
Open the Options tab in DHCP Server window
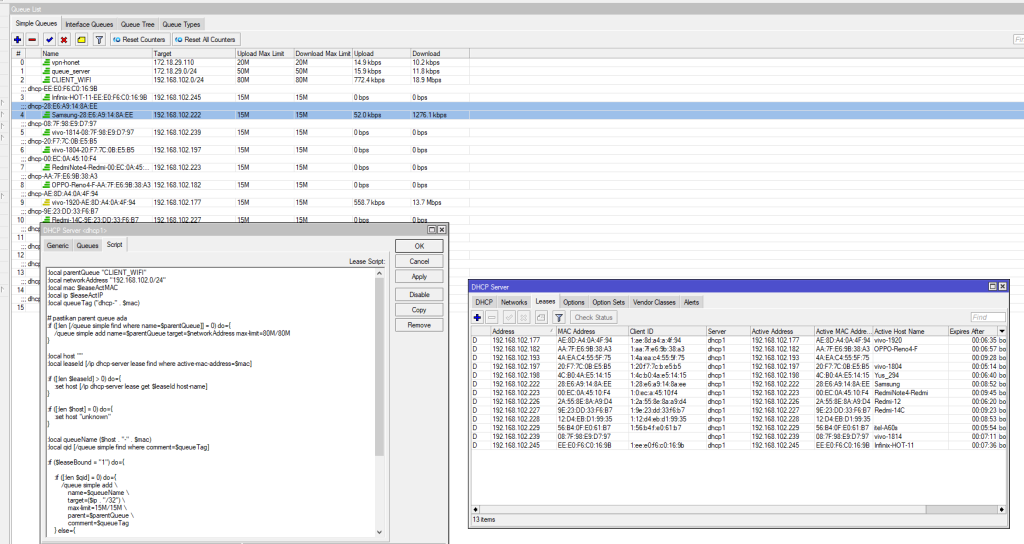click(x=573, y=302)
